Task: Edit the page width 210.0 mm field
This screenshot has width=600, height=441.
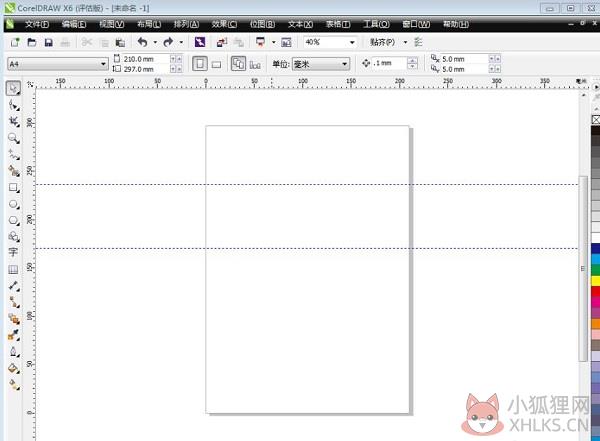Action: [x=145, y=59]
